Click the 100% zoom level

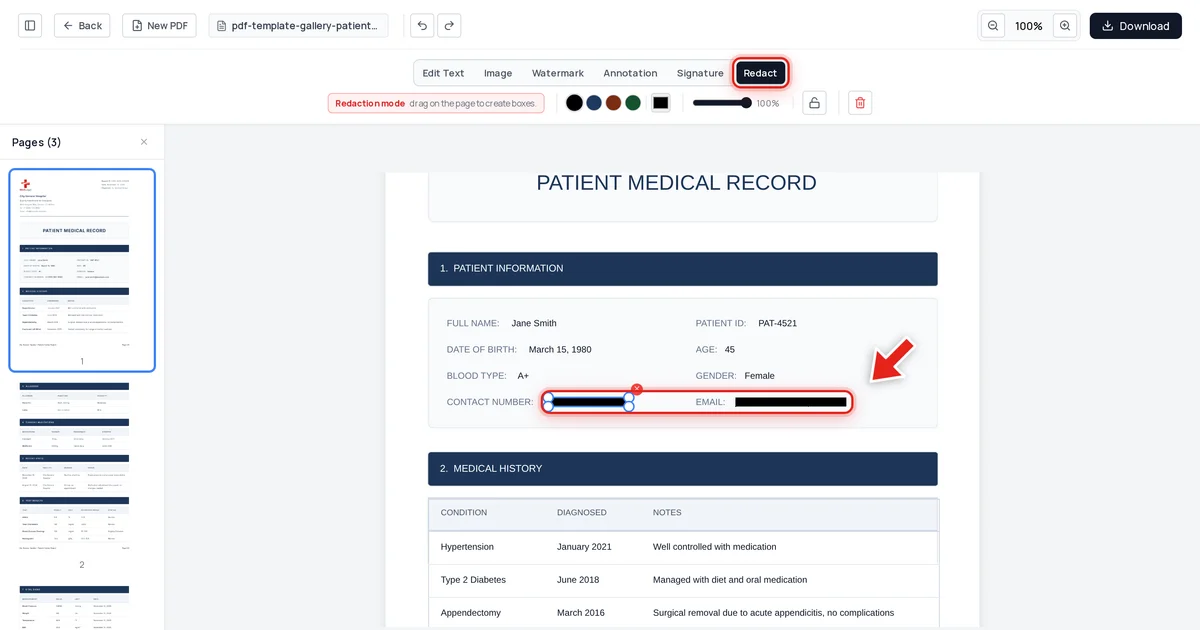click(x=1029, y=26)
